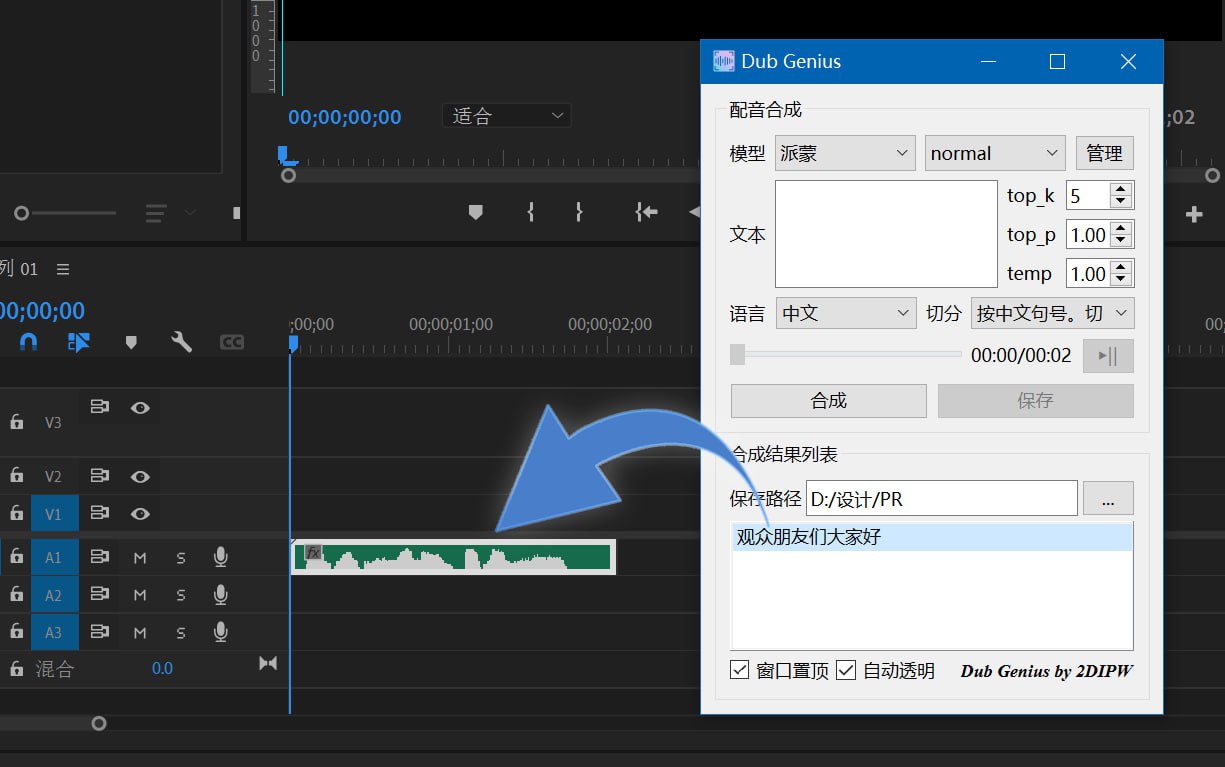Click the Go to In point icon
The height and width of the screenshot is (767, 1225).
pyautogui.click(x=646, y=212)
